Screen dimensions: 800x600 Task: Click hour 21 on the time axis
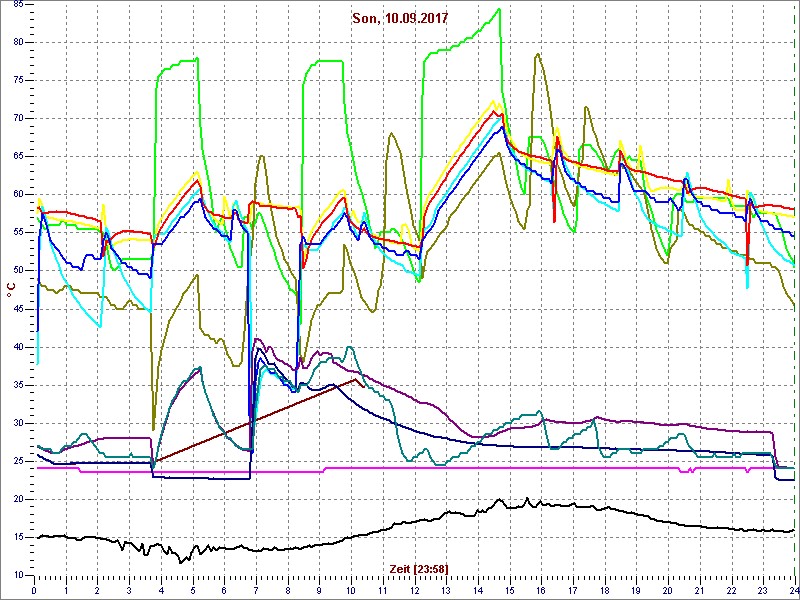[x=700, y=589]
